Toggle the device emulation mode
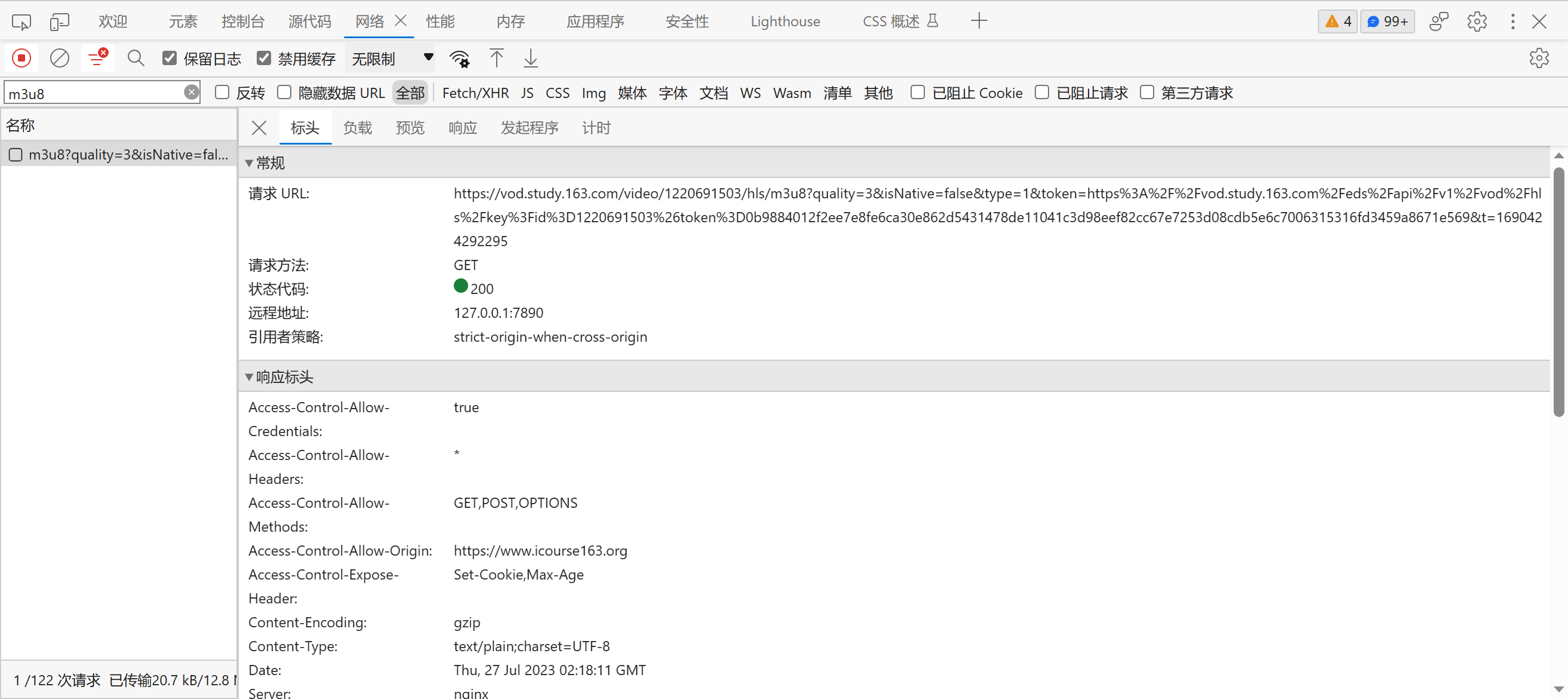 [x=59, y=21]
